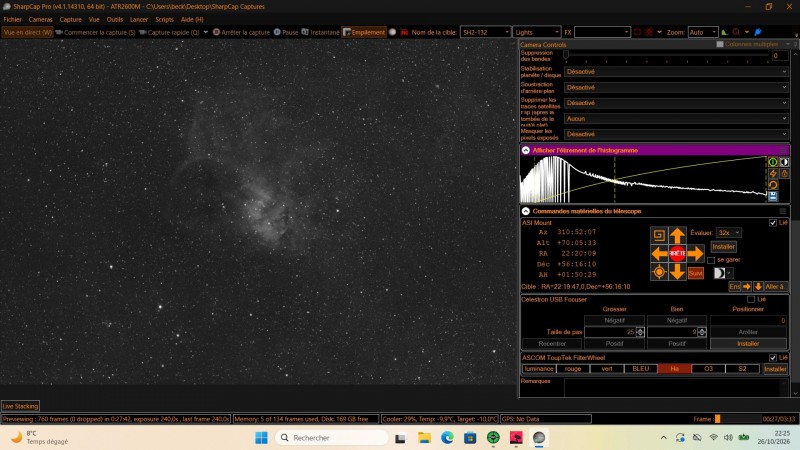Open the dropdown showing Aucun
Image resolution: width=800 pixels, height=450 pixels.
pyautogui.click(x=676, y=119)
